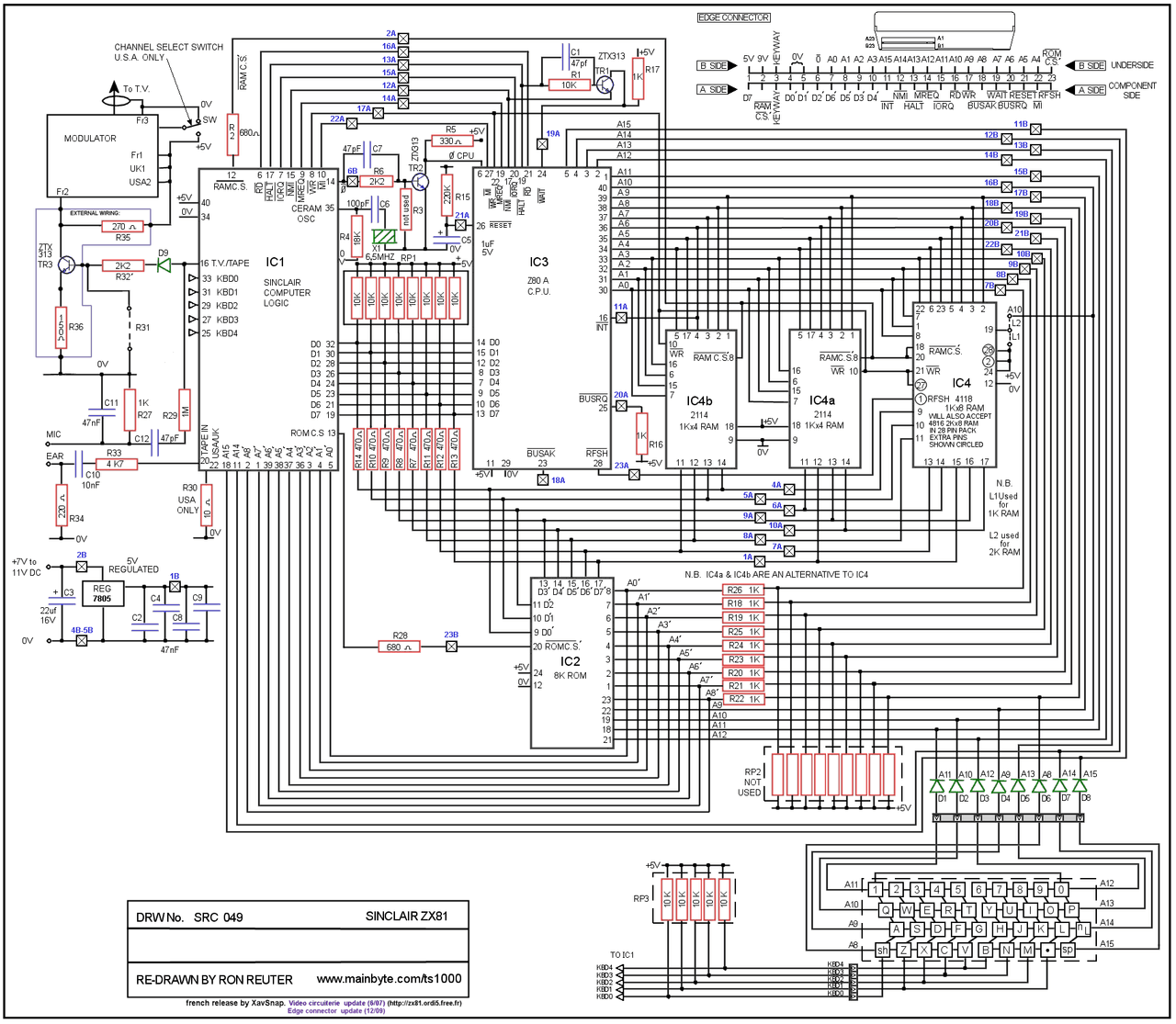Click the B SIDE arrow left of edge connector

tap(717, 66)
